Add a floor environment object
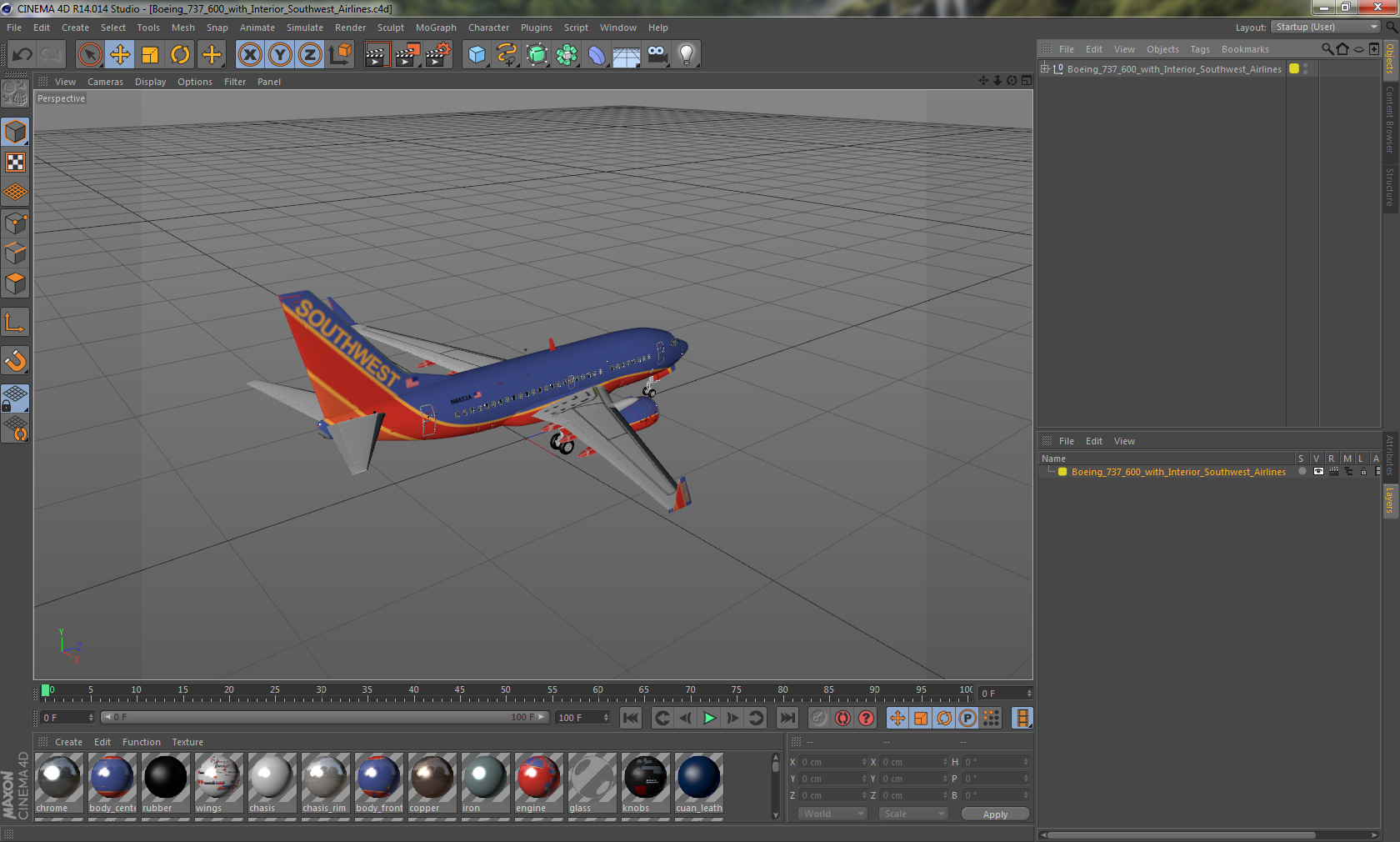 pyautogui.click(x=627, y=55)
